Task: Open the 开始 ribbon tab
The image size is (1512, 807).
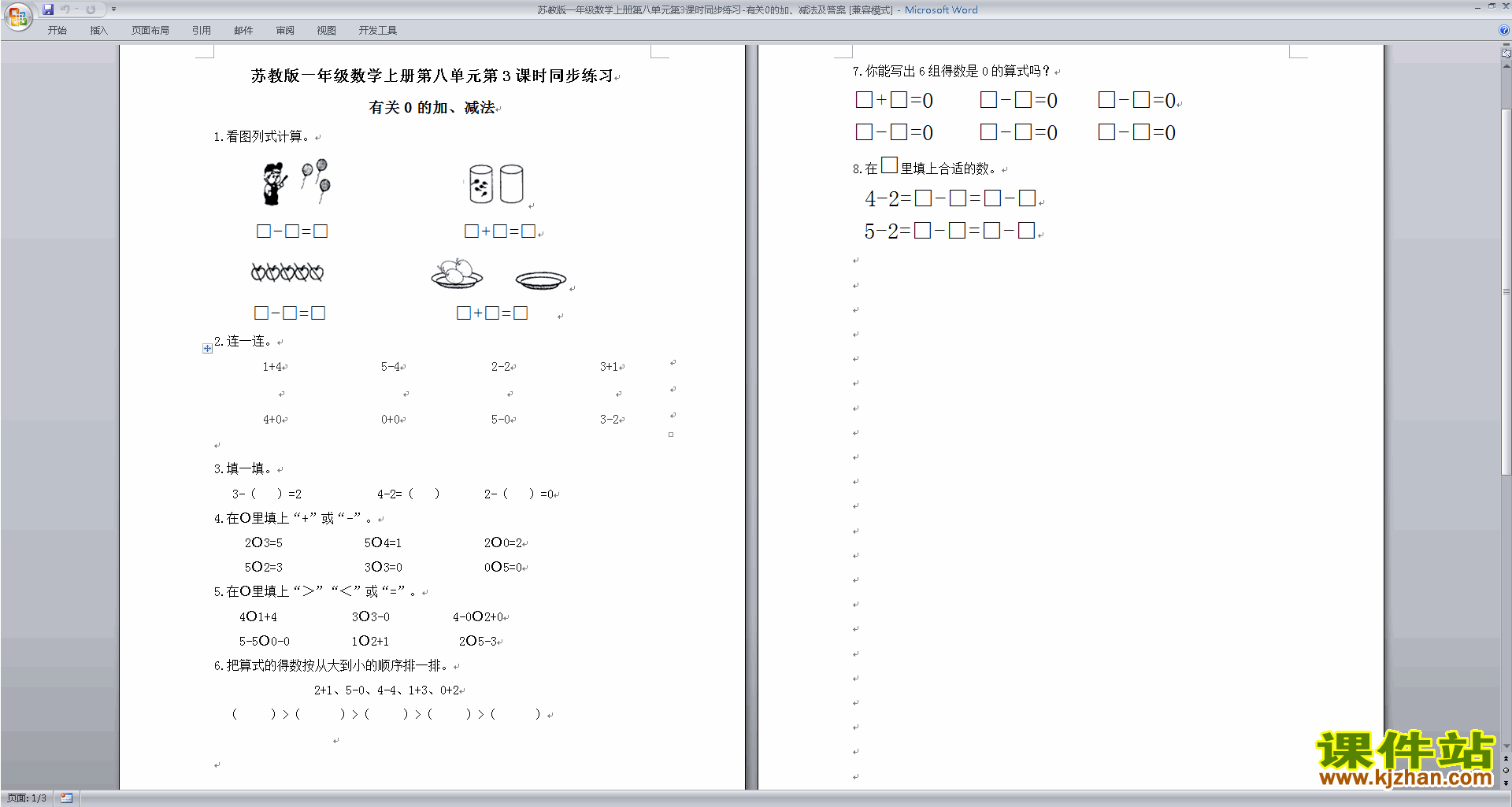Action: point(57,30)
